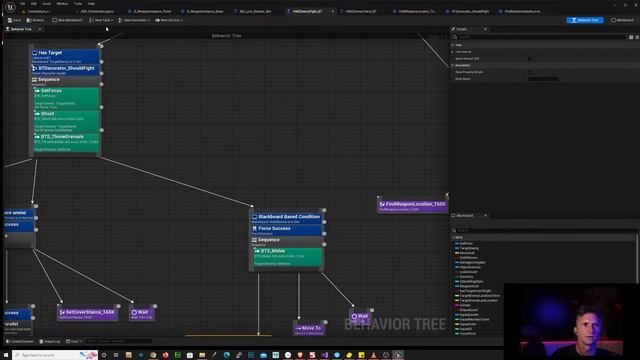Select the Blackboard Based Condition decorator
The image size is (640, 360).
point(287,218)
